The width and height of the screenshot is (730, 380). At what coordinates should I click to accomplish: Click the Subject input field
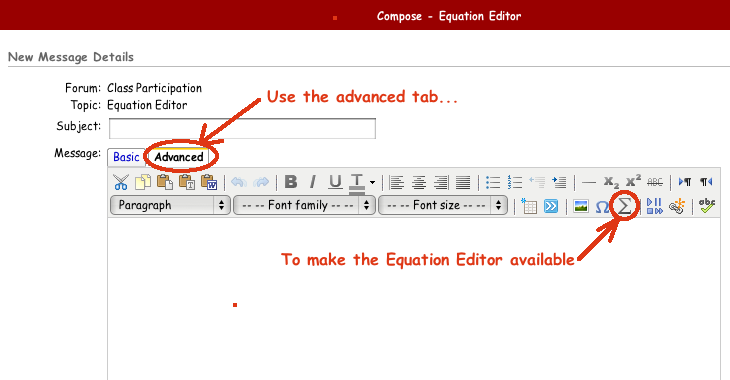point(242,129)
